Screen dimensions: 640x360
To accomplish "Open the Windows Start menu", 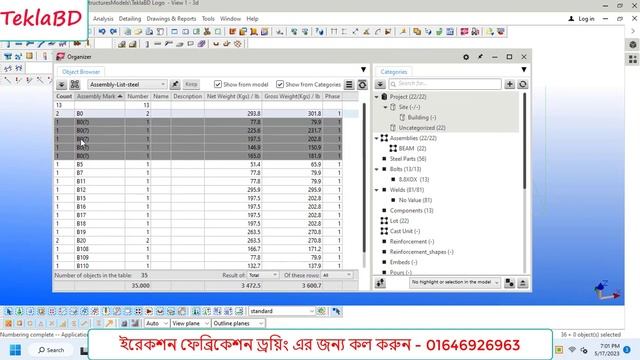I will click(15, 350).
